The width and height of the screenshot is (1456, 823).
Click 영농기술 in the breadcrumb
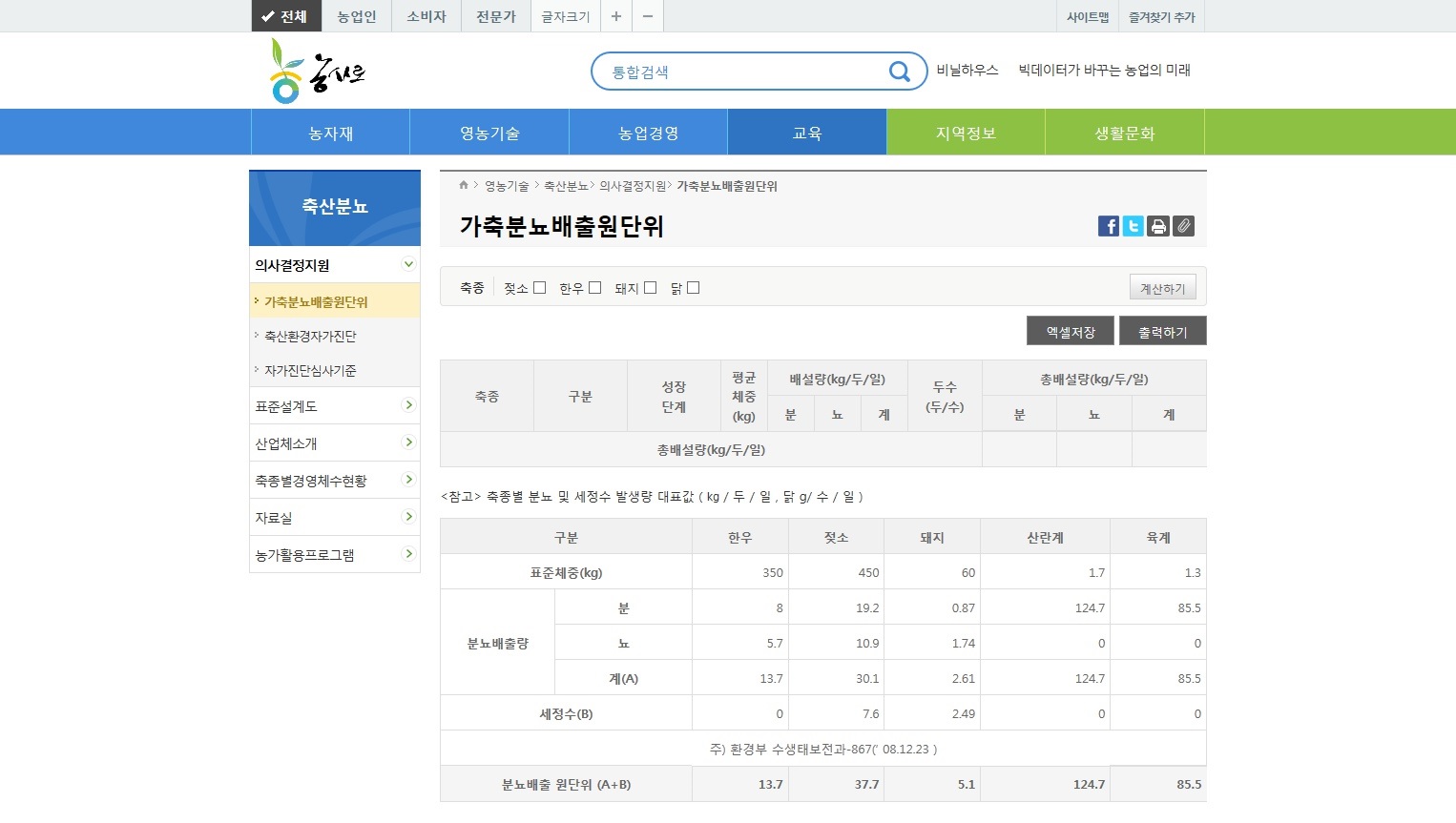pyautogui.click(x=507, y=186)
